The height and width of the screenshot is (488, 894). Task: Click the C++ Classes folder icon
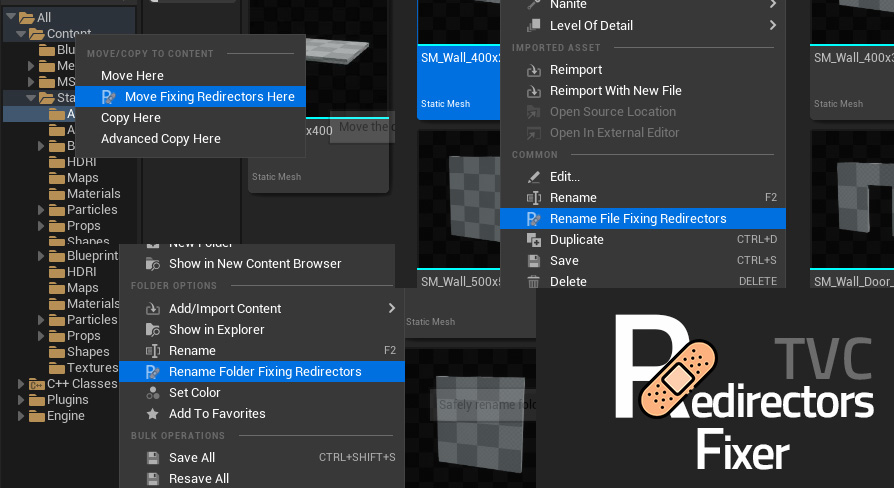tap(36, 384)
